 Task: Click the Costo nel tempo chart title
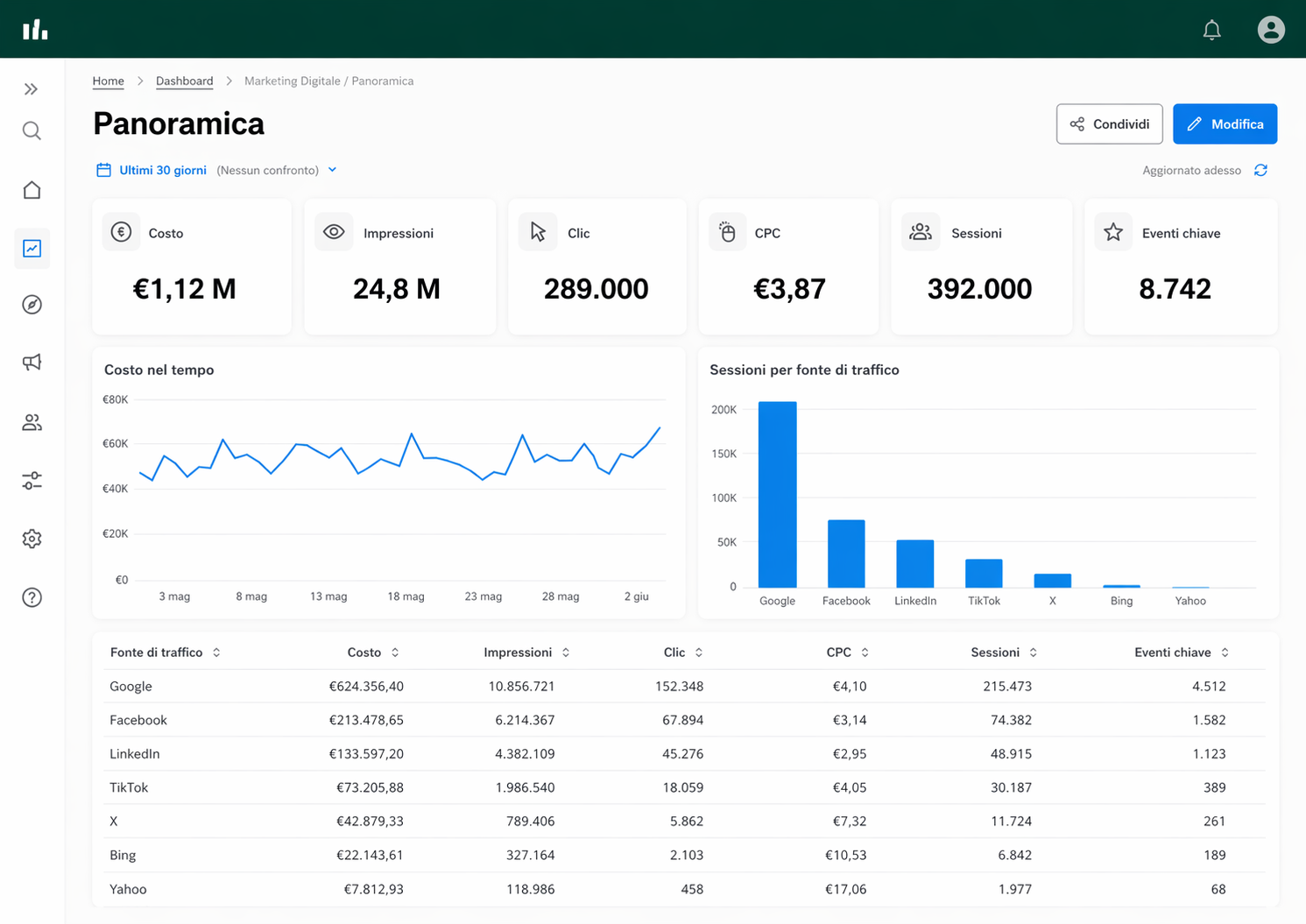[x=159, y=370]
